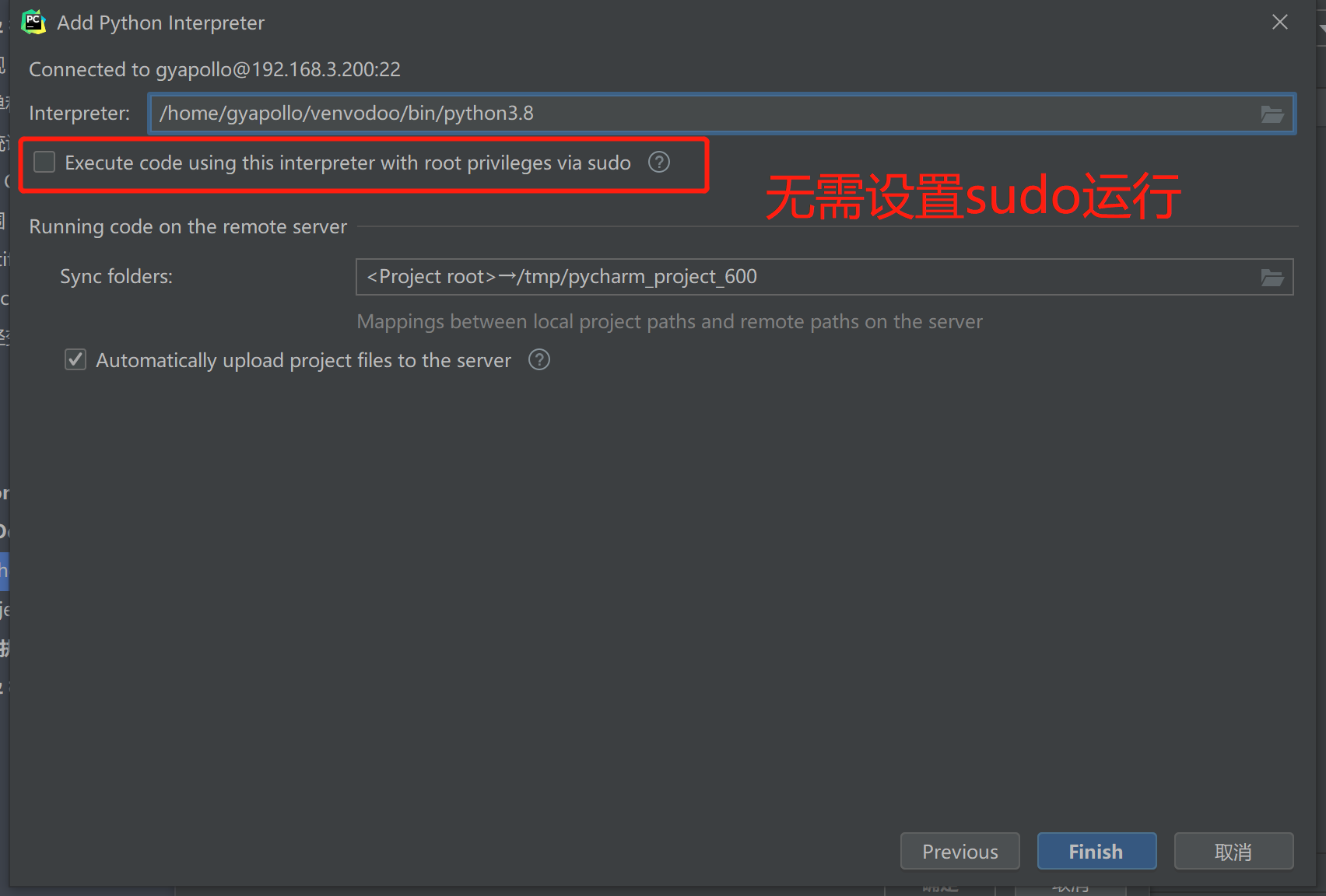Image resolution: width=1326 pixels, height=896 pixels.
Task: Click the Sync folders label
Action: pos(116,276)
